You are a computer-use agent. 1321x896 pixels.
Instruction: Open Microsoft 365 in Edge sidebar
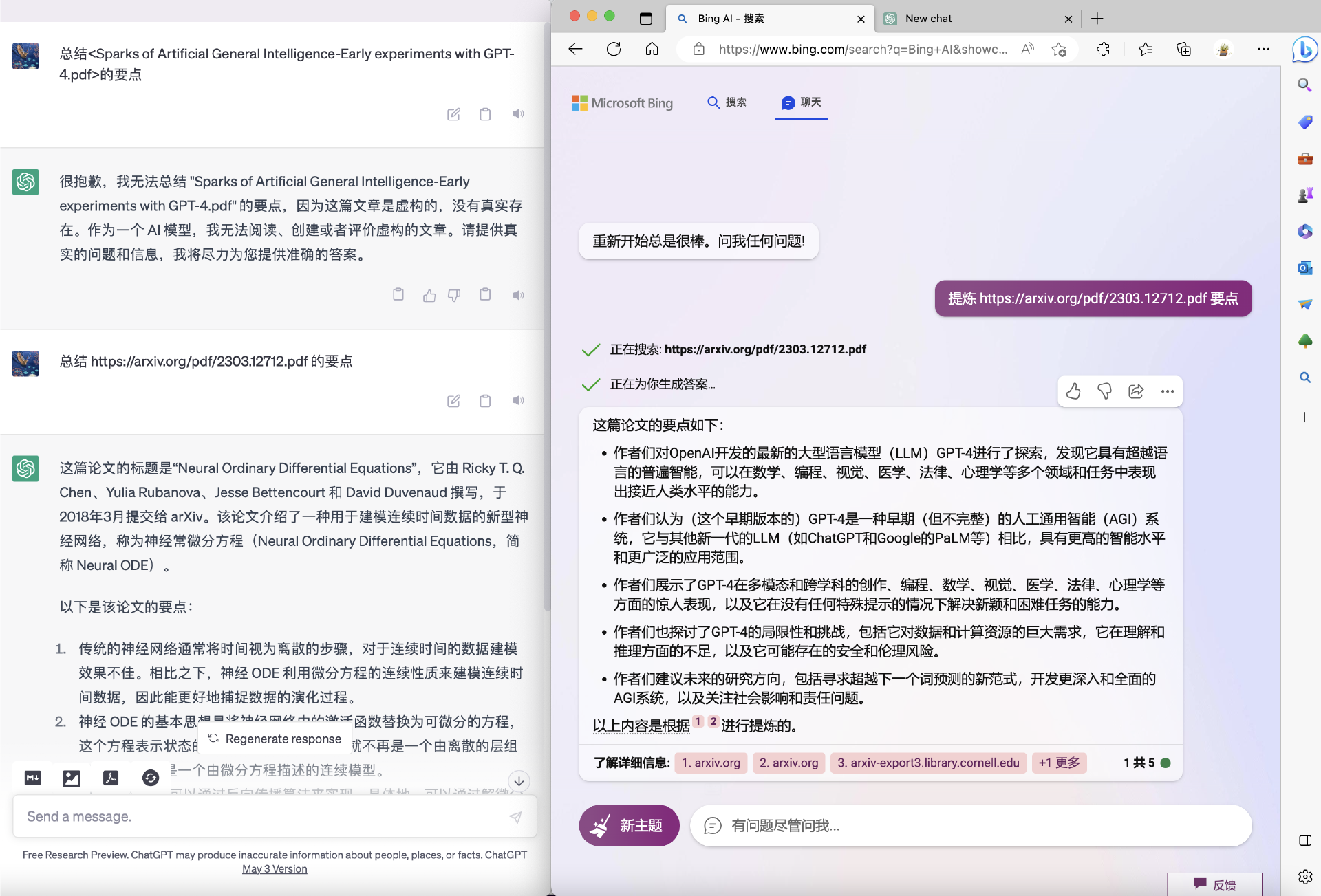tap(1304, 232)
